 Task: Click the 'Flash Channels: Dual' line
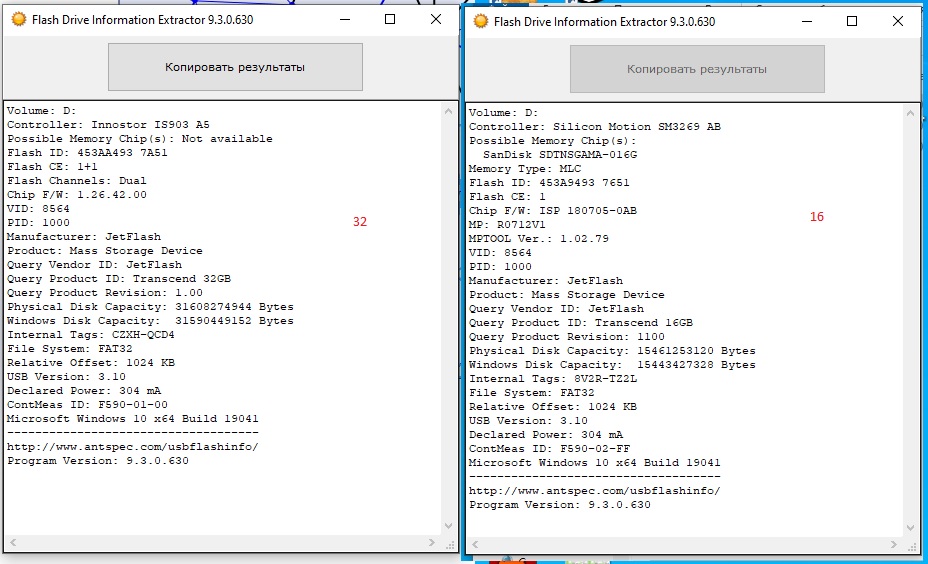[76, 181]
